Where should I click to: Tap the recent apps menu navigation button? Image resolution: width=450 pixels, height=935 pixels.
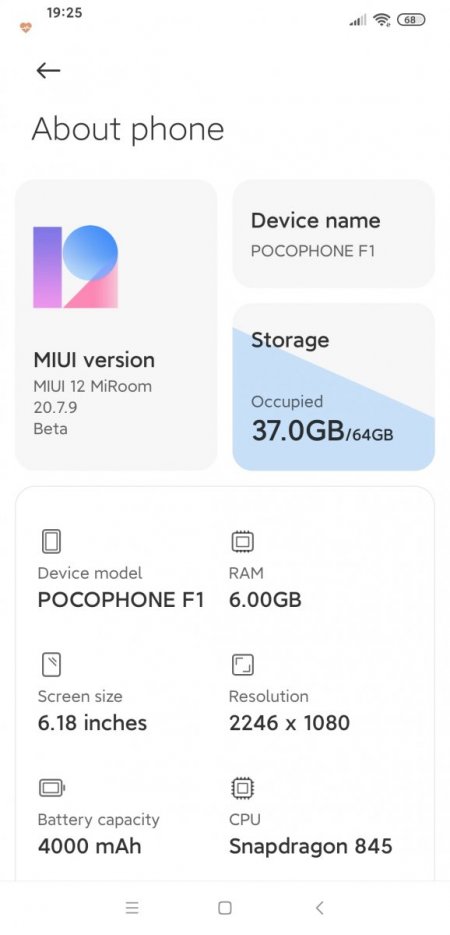132,908
